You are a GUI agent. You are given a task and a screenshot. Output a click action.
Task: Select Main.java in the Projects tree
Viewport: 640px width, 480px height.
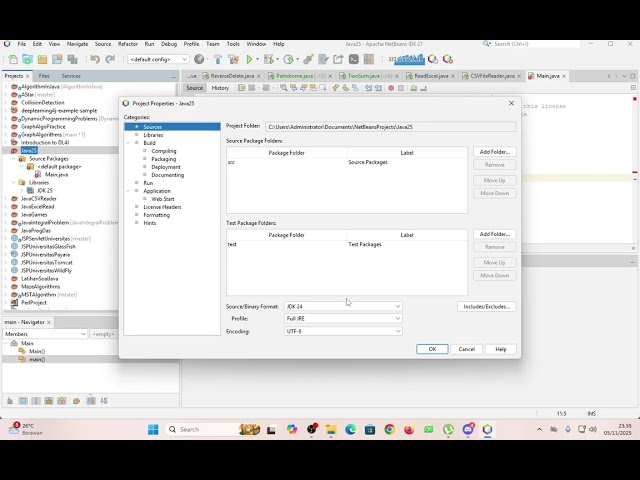(56, 175)
